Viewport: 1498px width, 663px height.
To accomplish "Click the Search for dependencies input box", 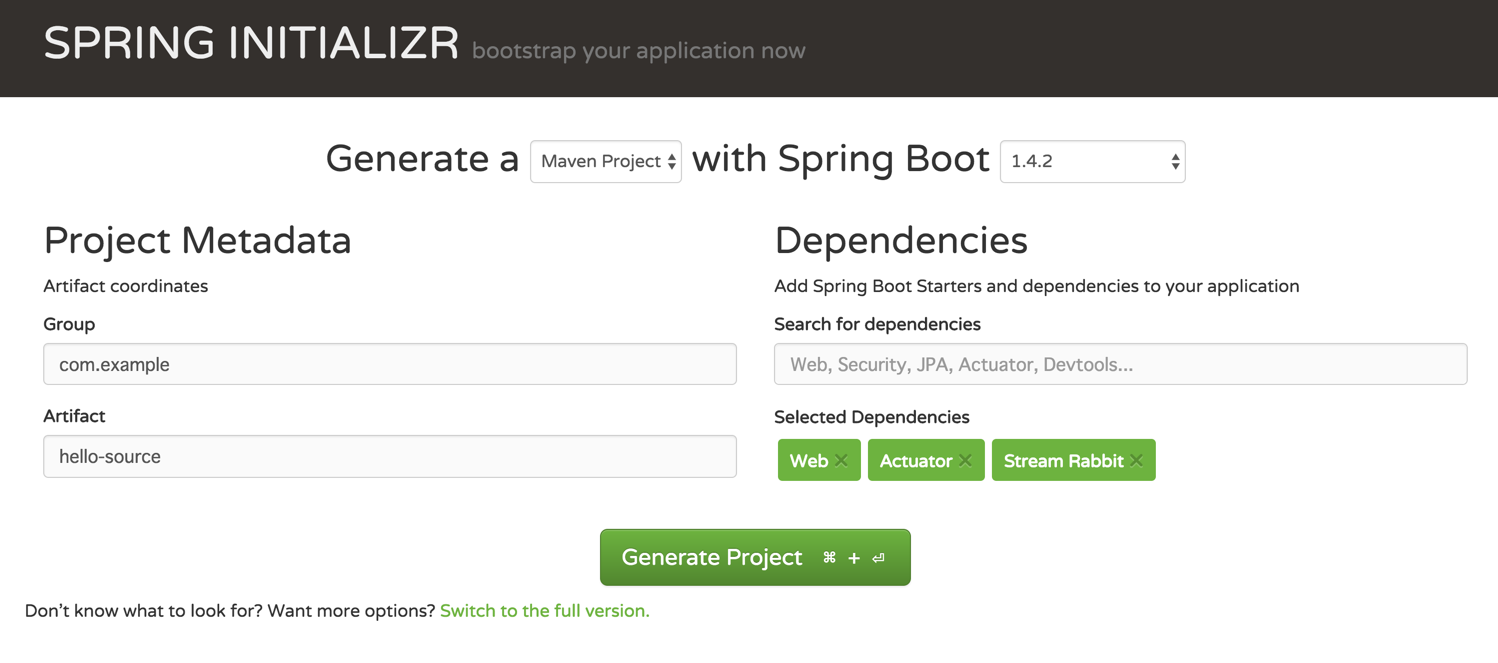I will click(x=1120, y=365).
